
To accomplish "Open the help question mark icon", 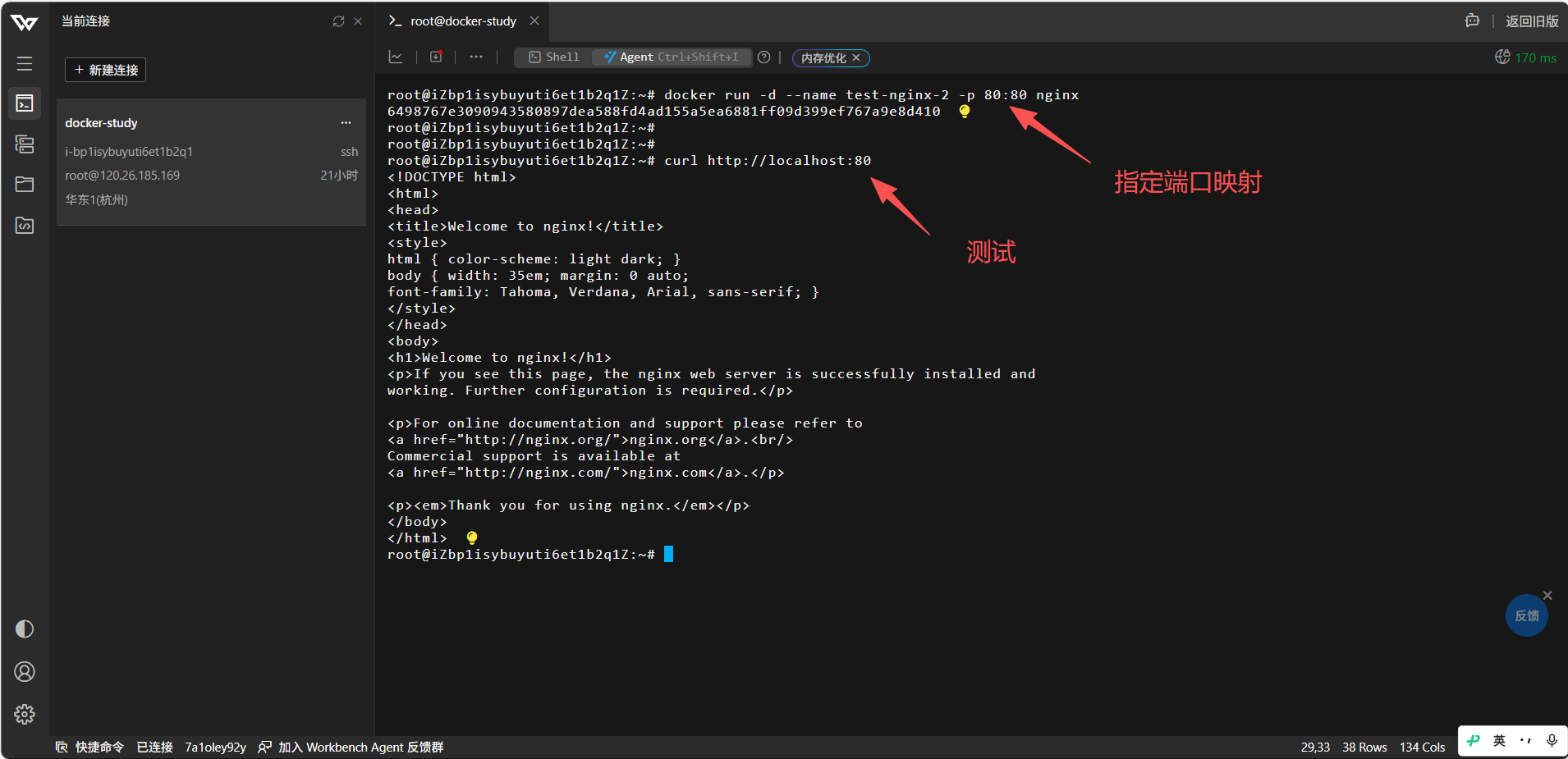I will pyautogui.click(x=764, y=57).
